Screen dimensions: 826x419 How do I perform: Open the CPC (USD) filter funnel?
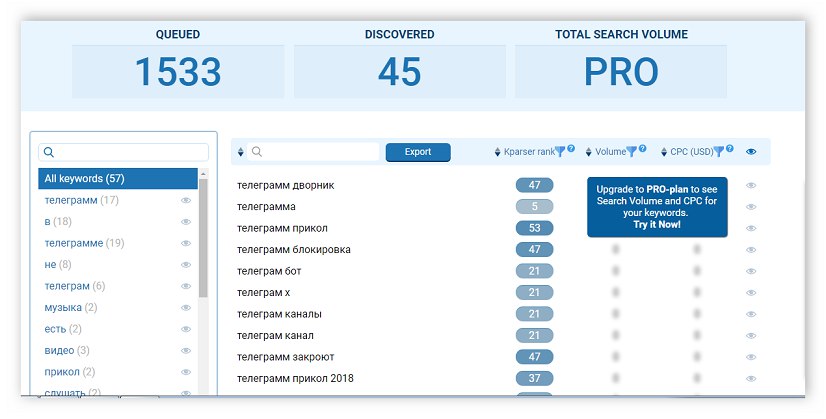(x=719, y=152)
